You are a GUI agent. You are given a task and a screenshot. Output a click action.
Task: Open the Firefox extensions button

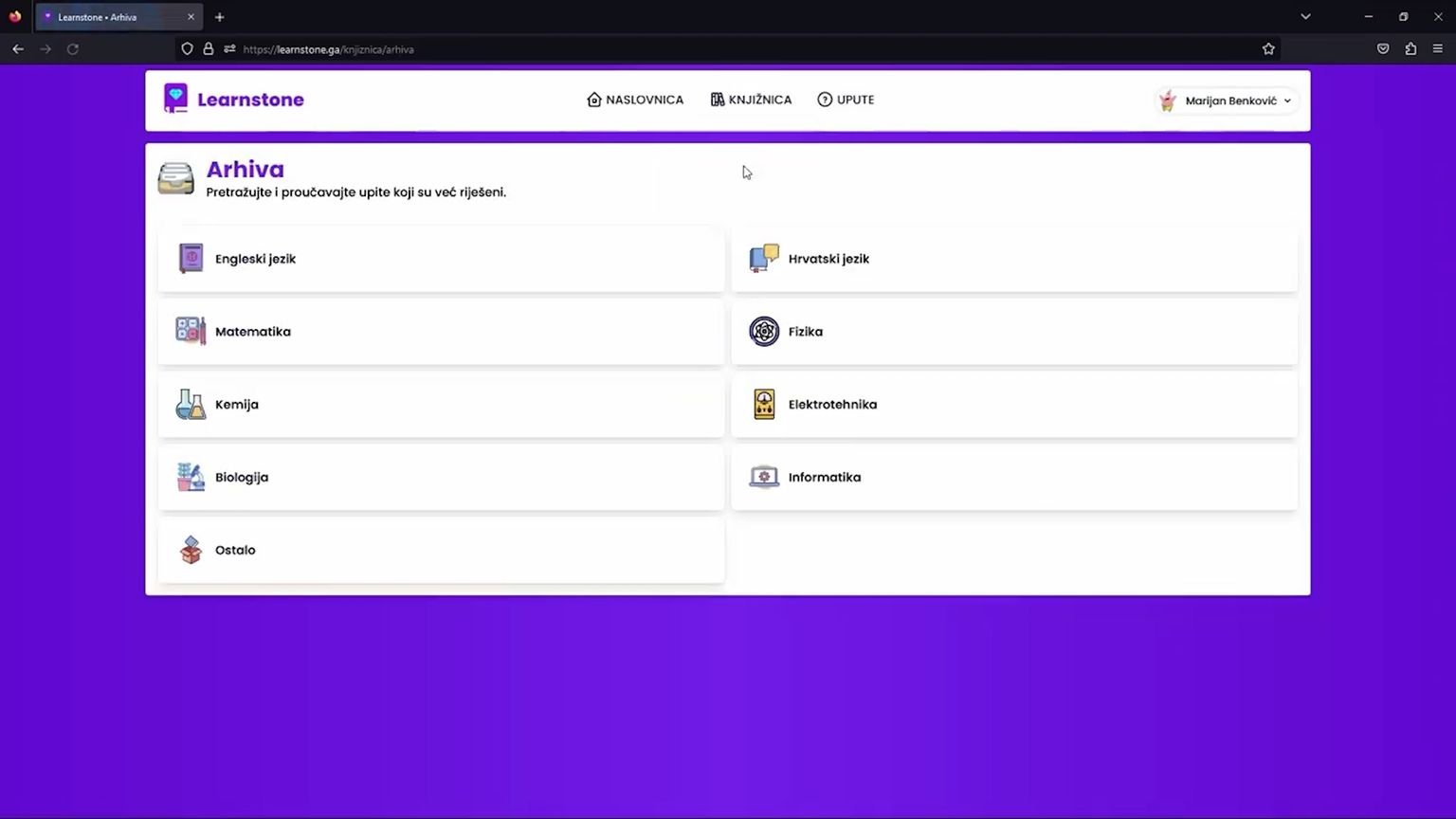pyautogui.click(x=1410, y=49)
